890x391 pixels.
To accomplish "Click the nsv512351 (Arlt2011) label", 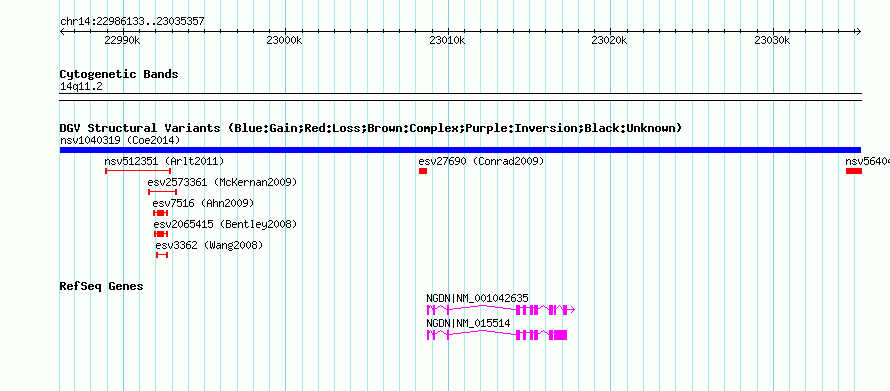I will (164, 161).
